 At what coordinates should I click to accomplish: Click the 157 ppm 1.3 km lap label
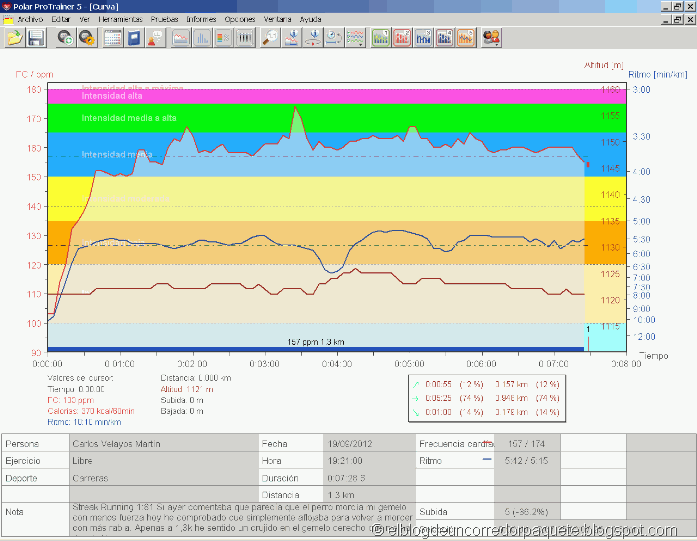coord(316,342)
